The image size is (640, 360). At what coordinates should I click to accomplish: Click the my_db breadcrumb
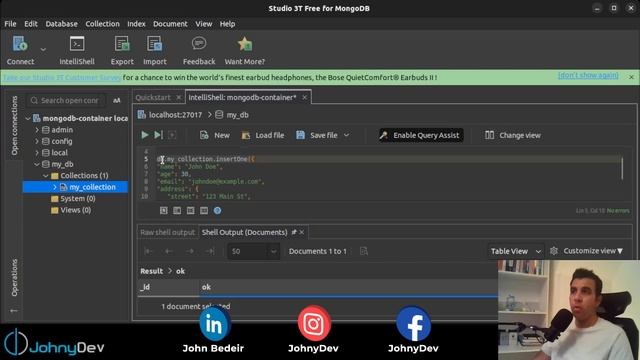[238, 115]
